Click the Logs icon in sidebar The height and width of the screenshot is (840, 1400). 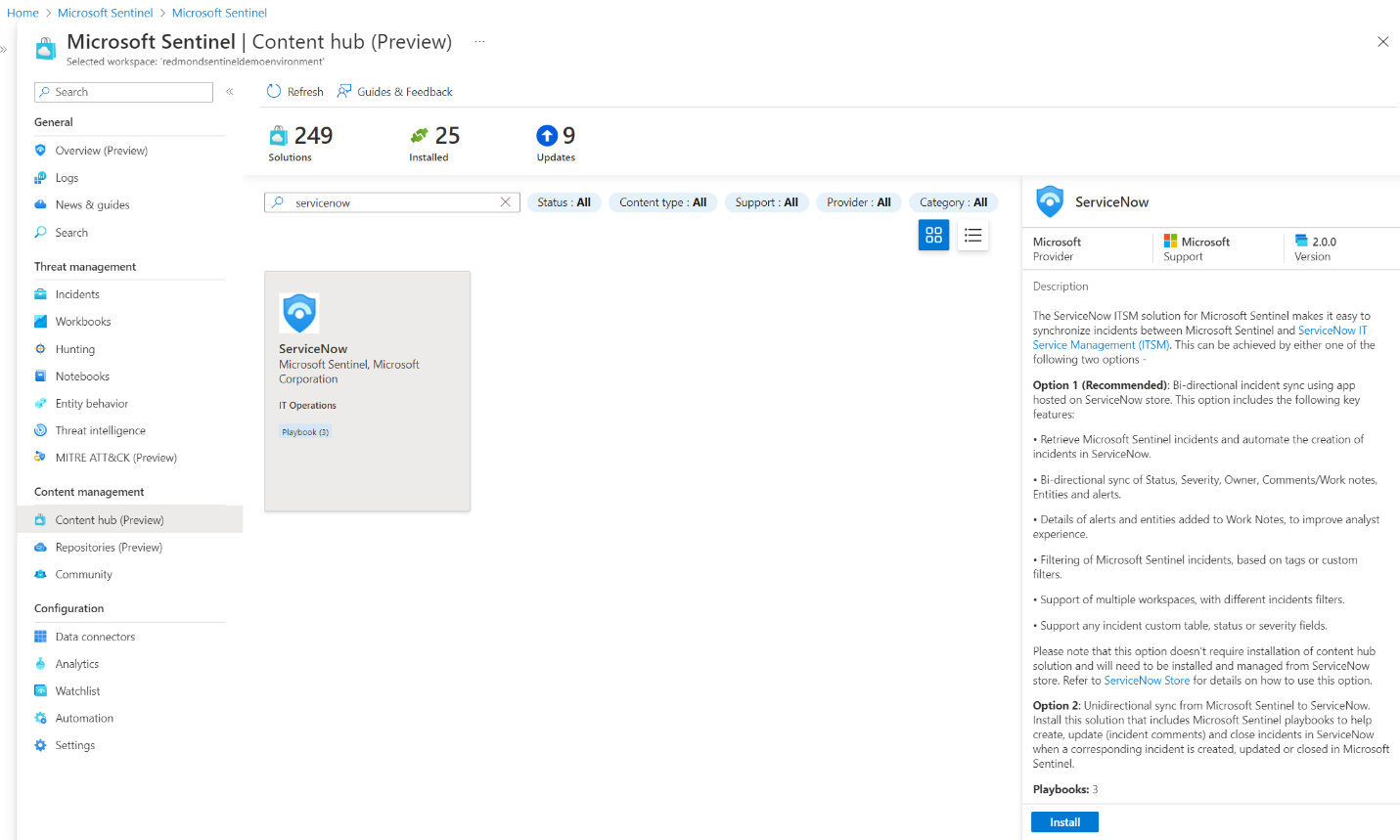click(x=40, y=178)
